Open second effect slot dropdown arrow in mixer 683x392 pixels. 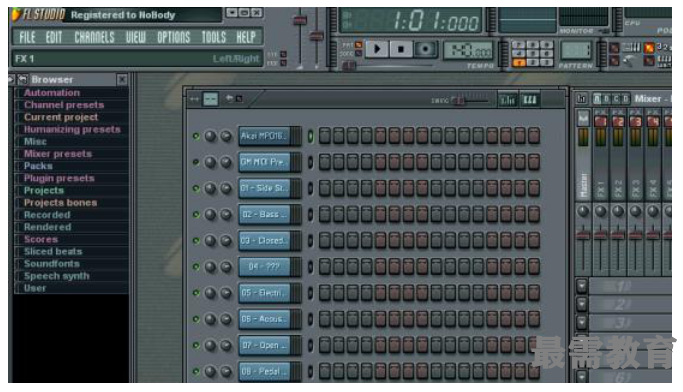click(x=582, y=304)
